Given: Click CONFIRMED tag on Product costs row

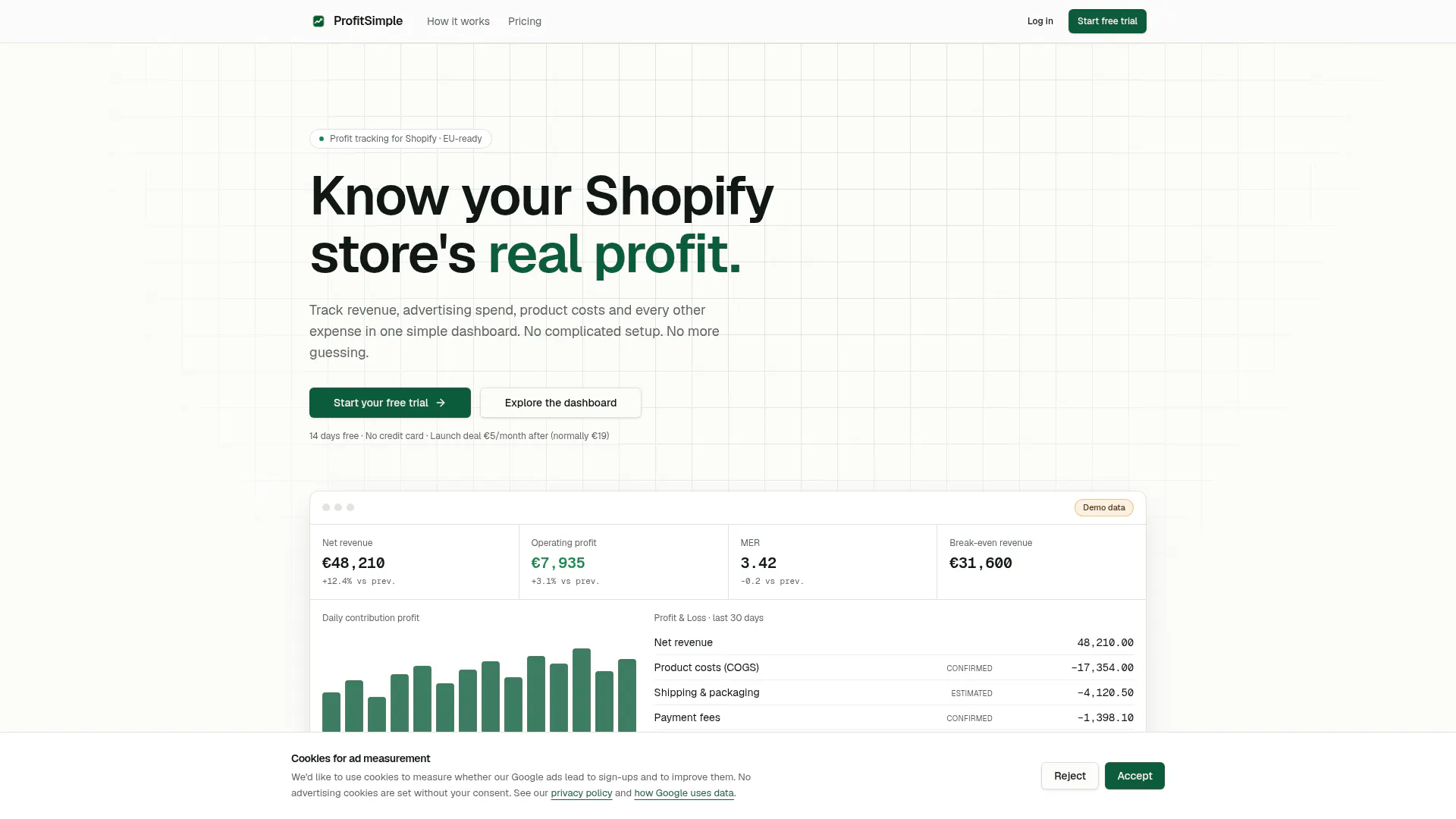Looking at the screenshot, I should (969, 668).
